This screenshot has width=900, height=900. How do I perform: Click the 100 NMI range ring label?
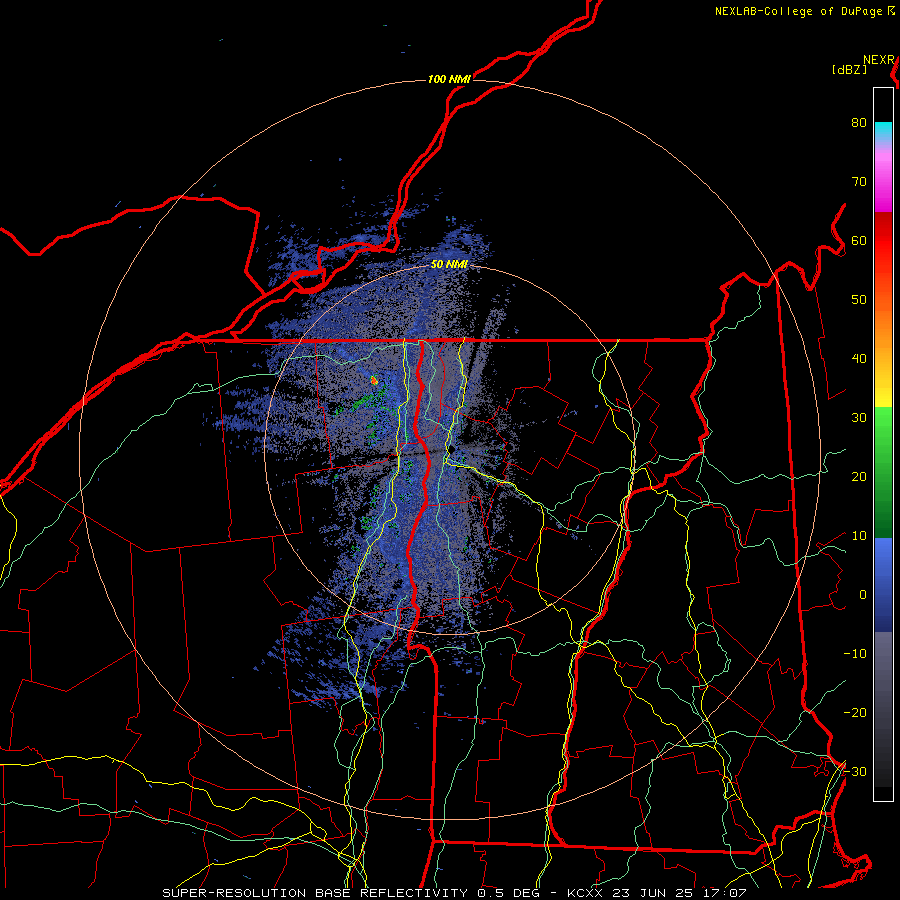point(449,79)
